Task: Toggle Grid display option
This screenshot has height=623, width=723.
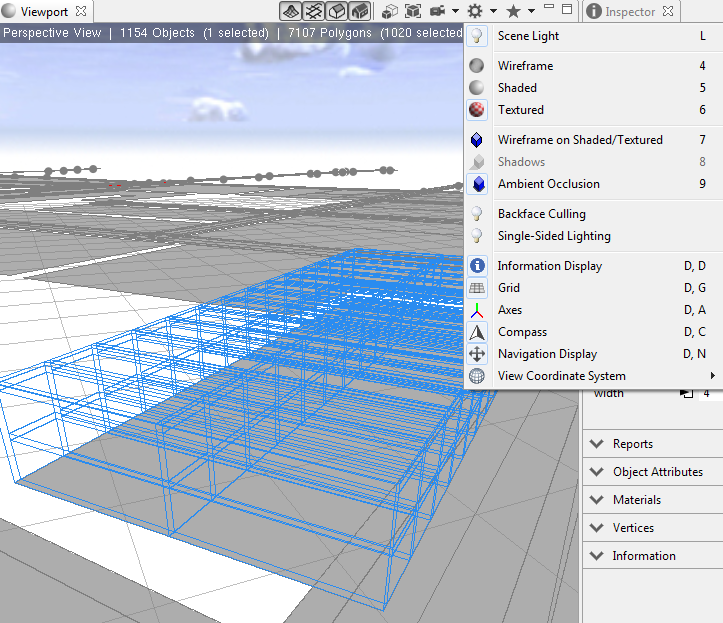Action: click(x=593, y=288)
